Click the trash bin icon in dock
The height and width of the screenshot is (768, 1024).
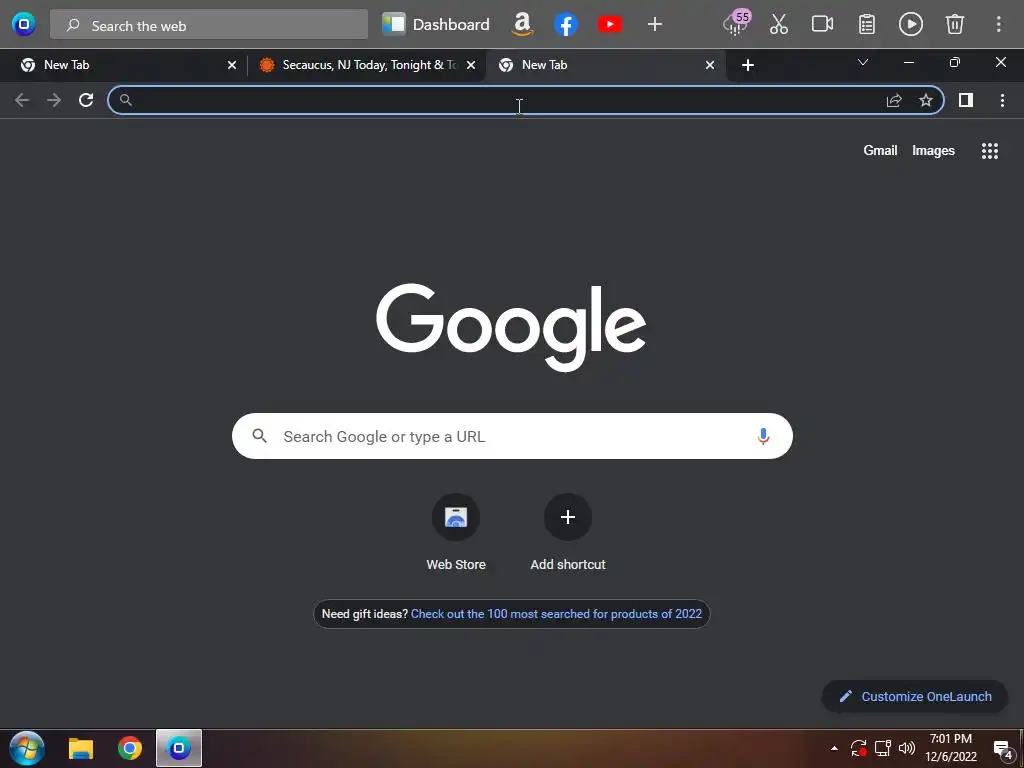point(954,25)
